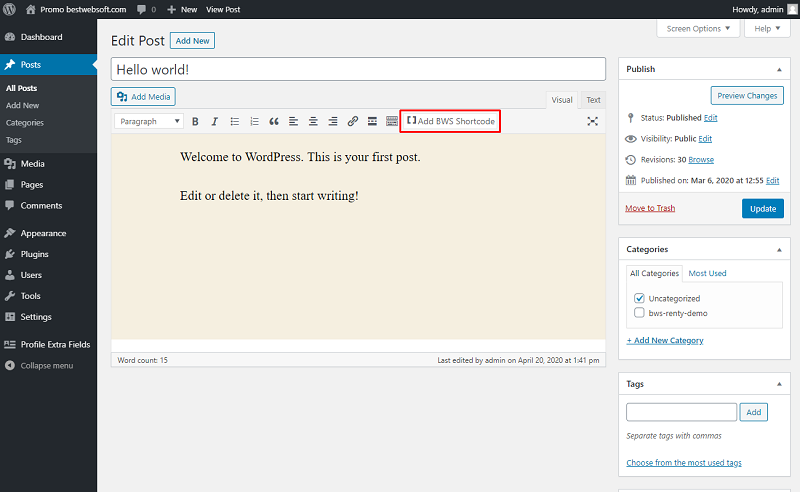Click View Post in admin bar
Image resolution: width=800 pixels, height=492 pixels.
[x=223, y=9]
